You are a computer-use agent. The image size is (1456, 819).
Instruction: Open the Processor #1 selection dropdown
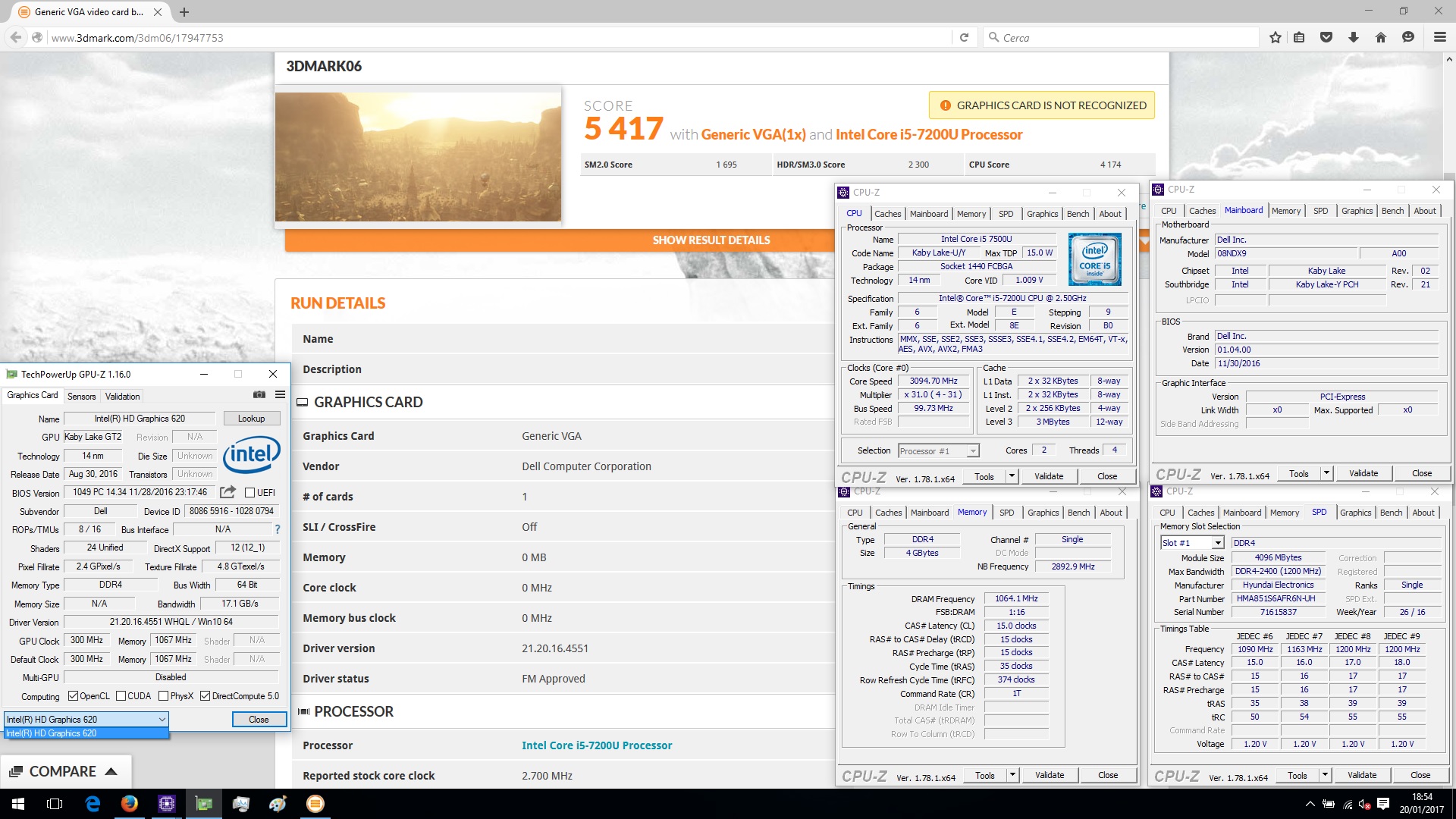(938, 450)
